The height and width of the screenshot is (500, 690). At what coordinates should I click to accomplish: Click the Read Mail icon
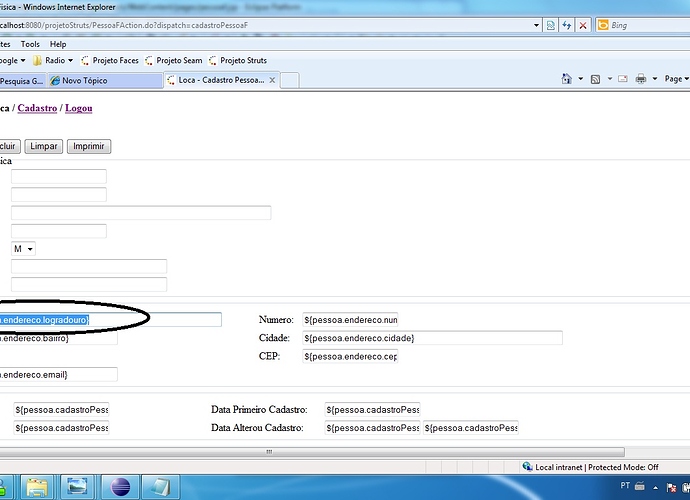click(x=623, y=79)
